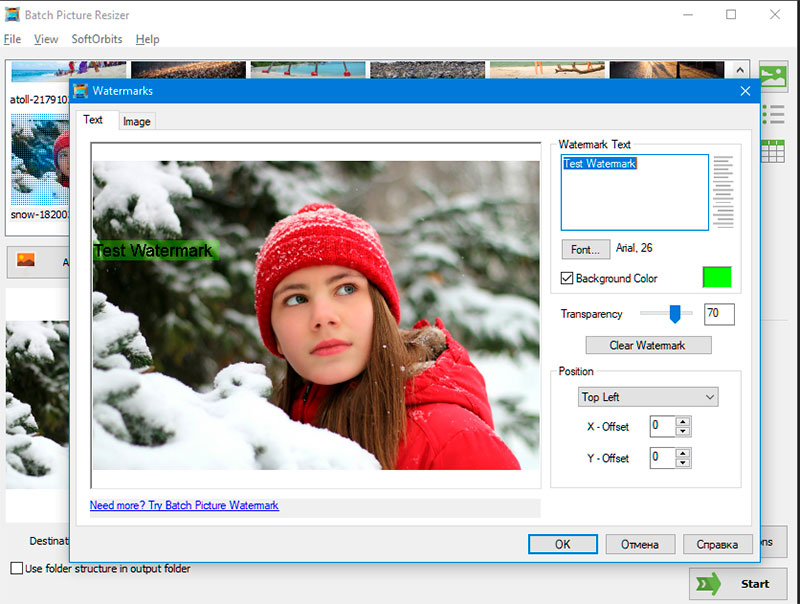Click the Start button in main window
This screenshot has width=800, height=604.
point(738,584)
